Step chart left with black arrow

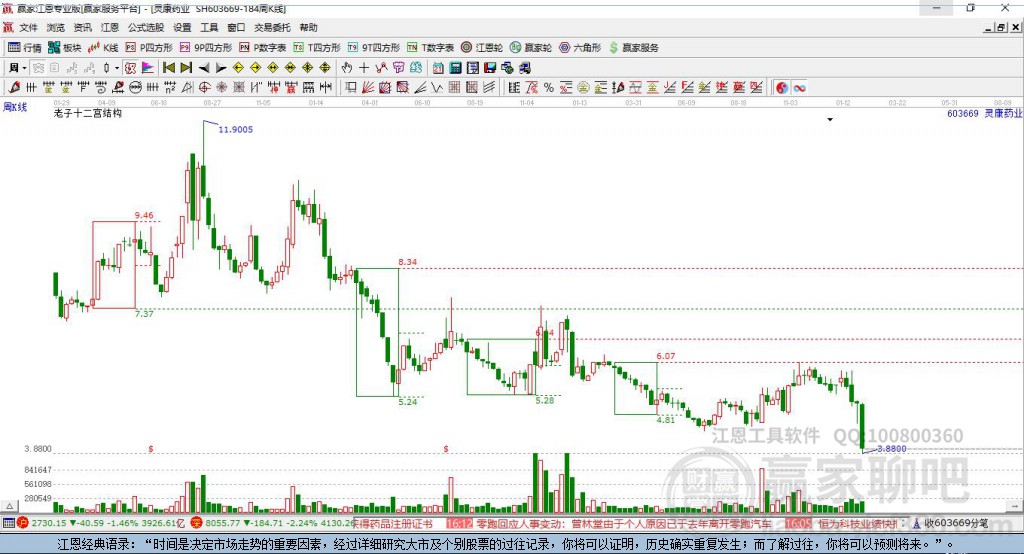[x=204, y=68]
